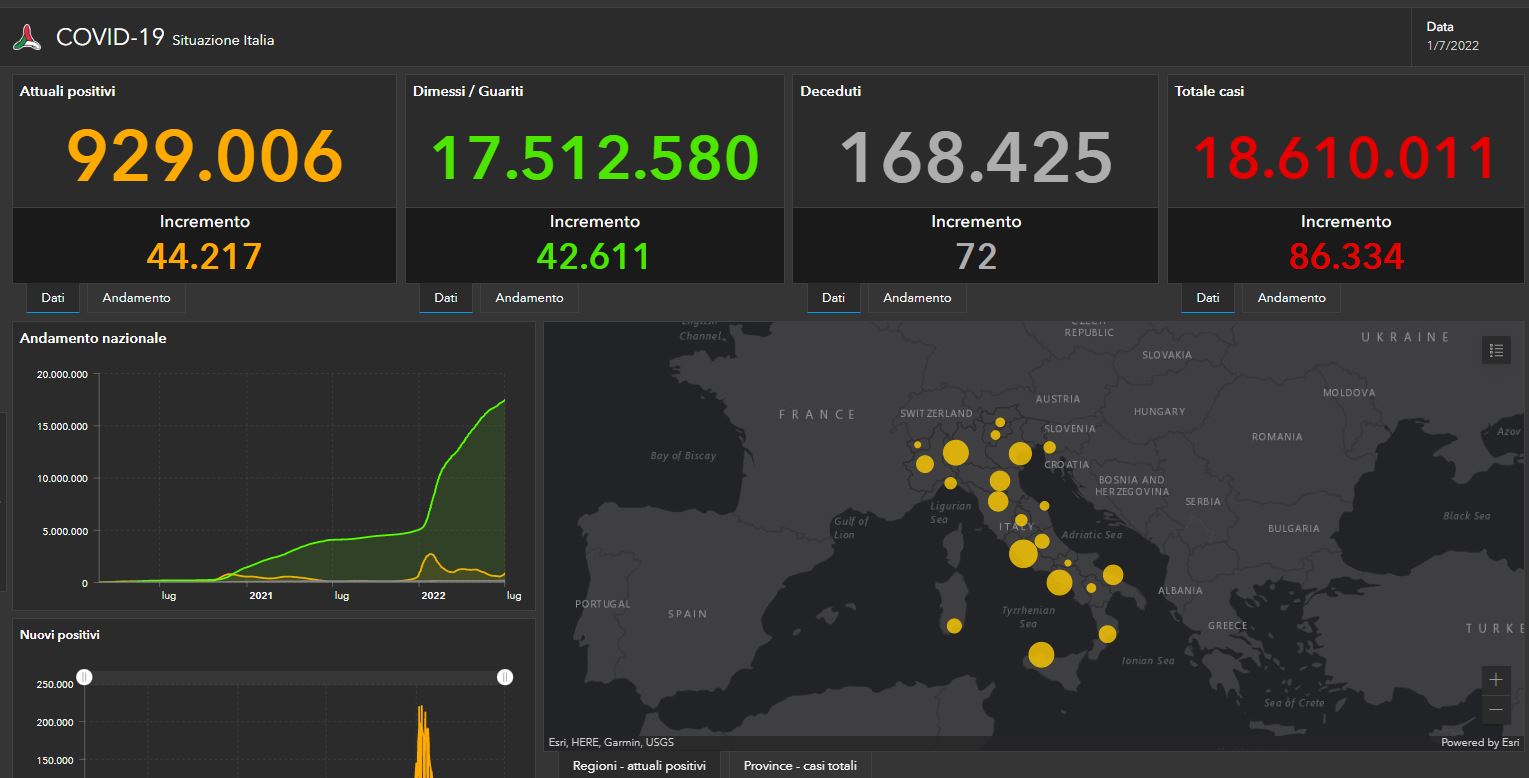Select Andamento tab under Totale casi
1529x778 pixels.
(1291, 298)
